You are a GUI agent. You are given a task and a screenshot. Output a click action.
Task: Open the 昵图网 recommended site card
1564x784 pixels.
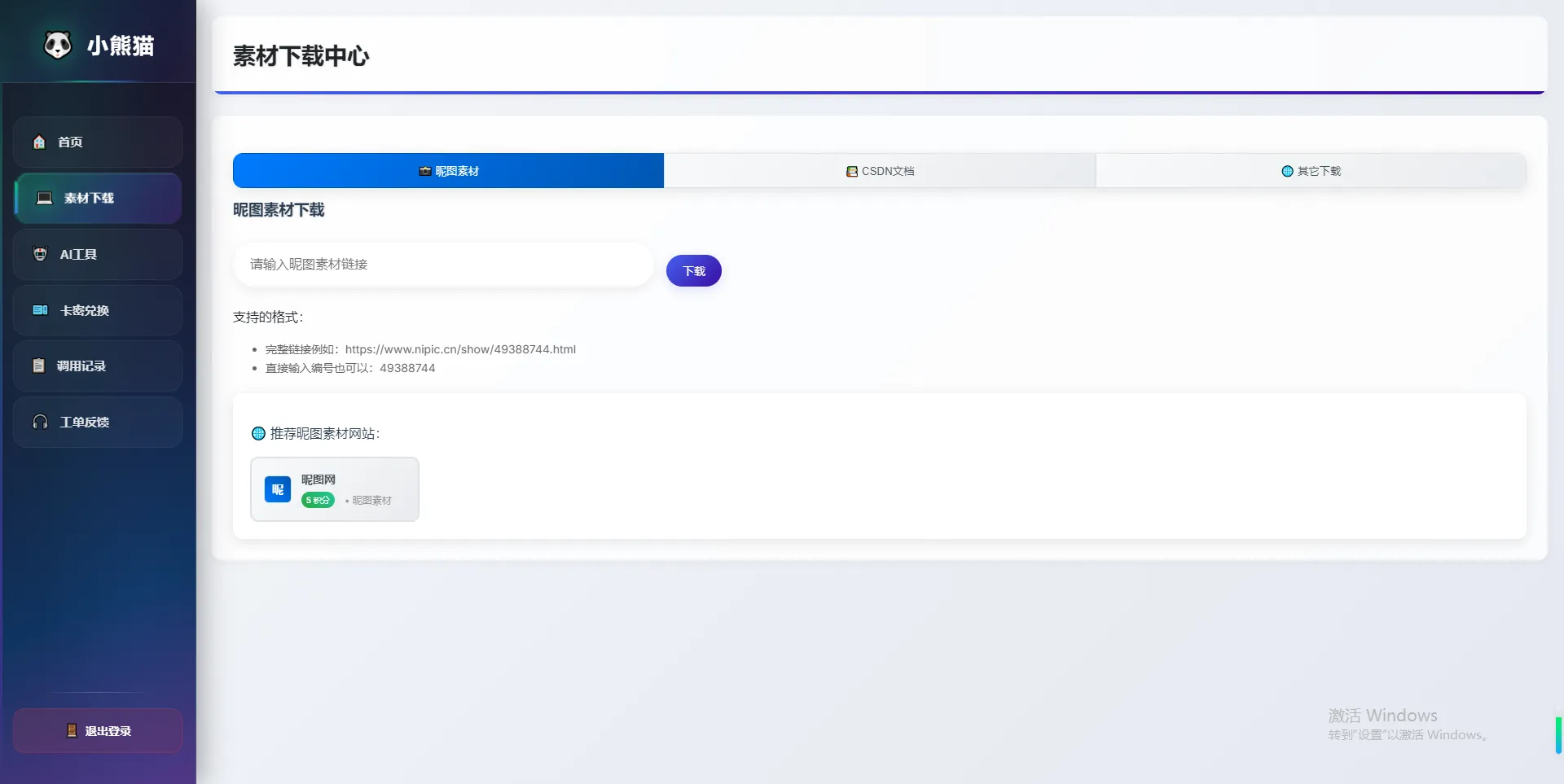click(x=335, y=488)
